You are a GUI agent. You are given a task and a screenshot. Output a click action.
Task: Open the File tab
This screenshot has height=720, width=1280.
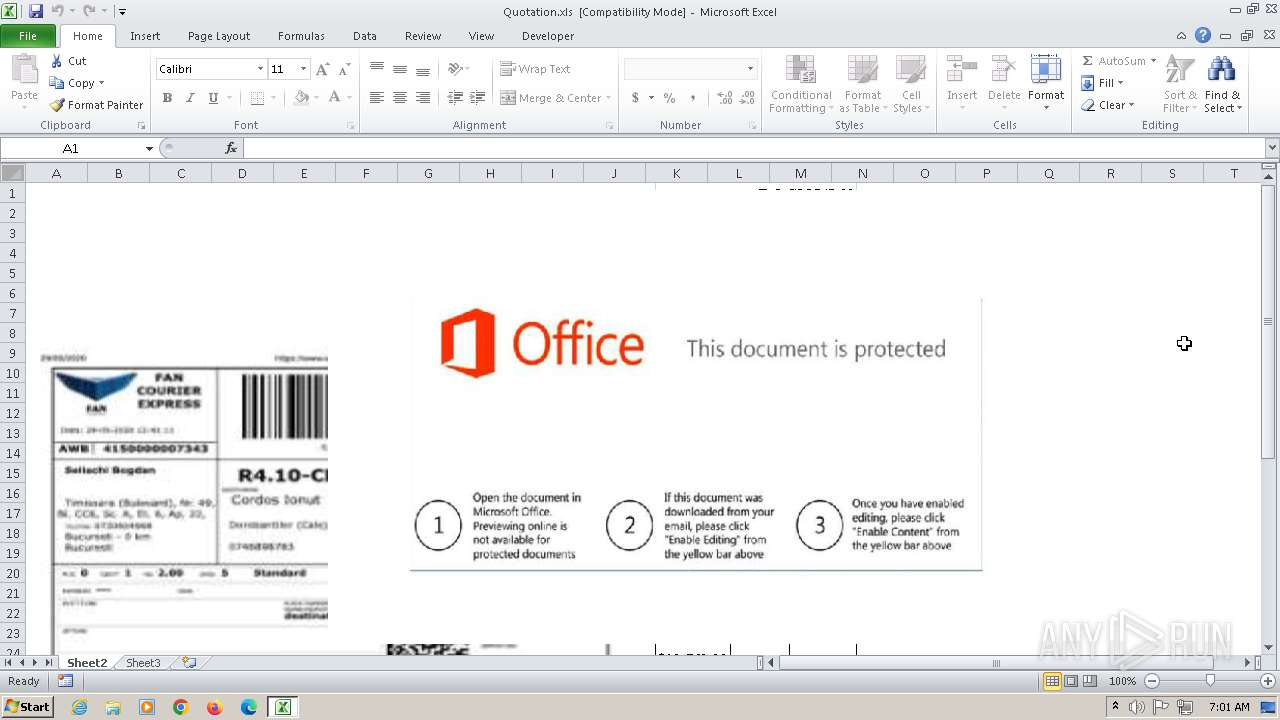tap(28, 36)
